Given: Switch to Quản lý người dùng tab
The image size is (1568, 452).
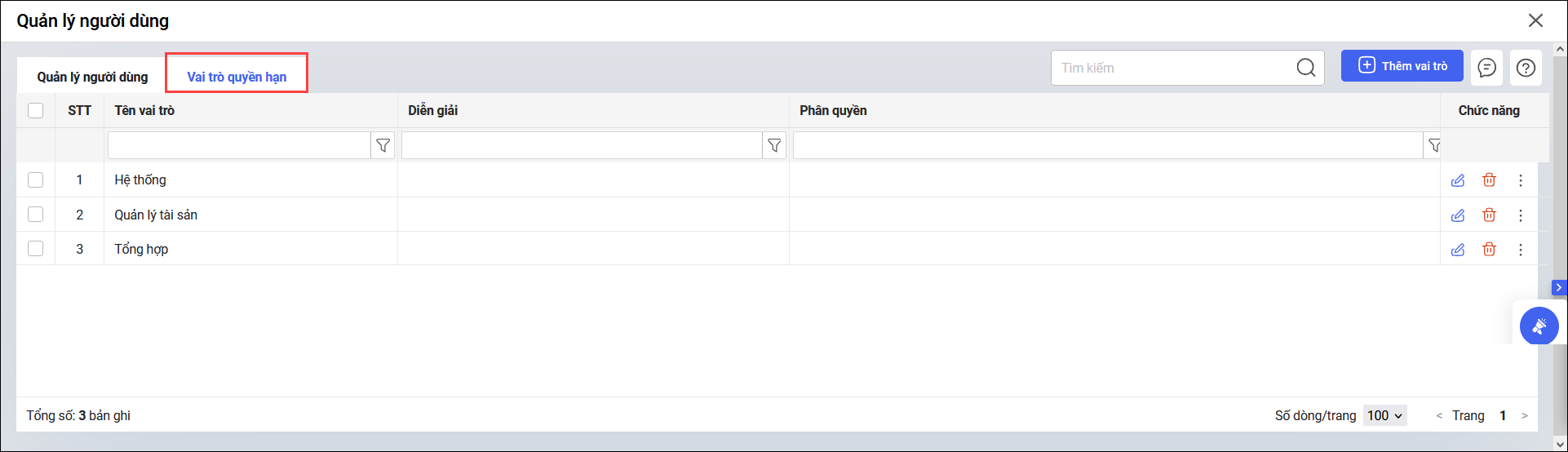Looking at the screenshot, I should 92,77.
